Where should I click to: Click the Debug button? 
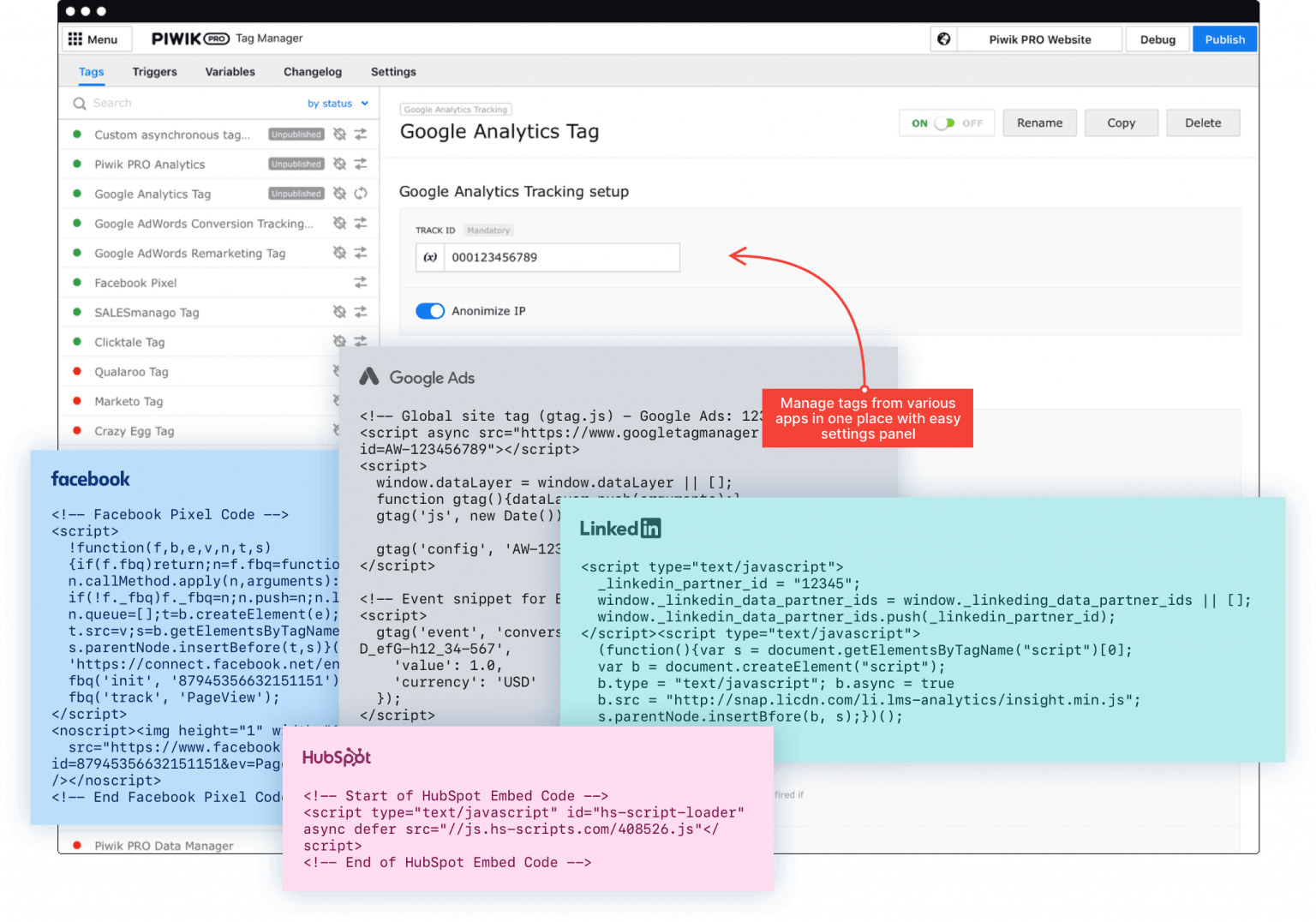click(1157, 39)
